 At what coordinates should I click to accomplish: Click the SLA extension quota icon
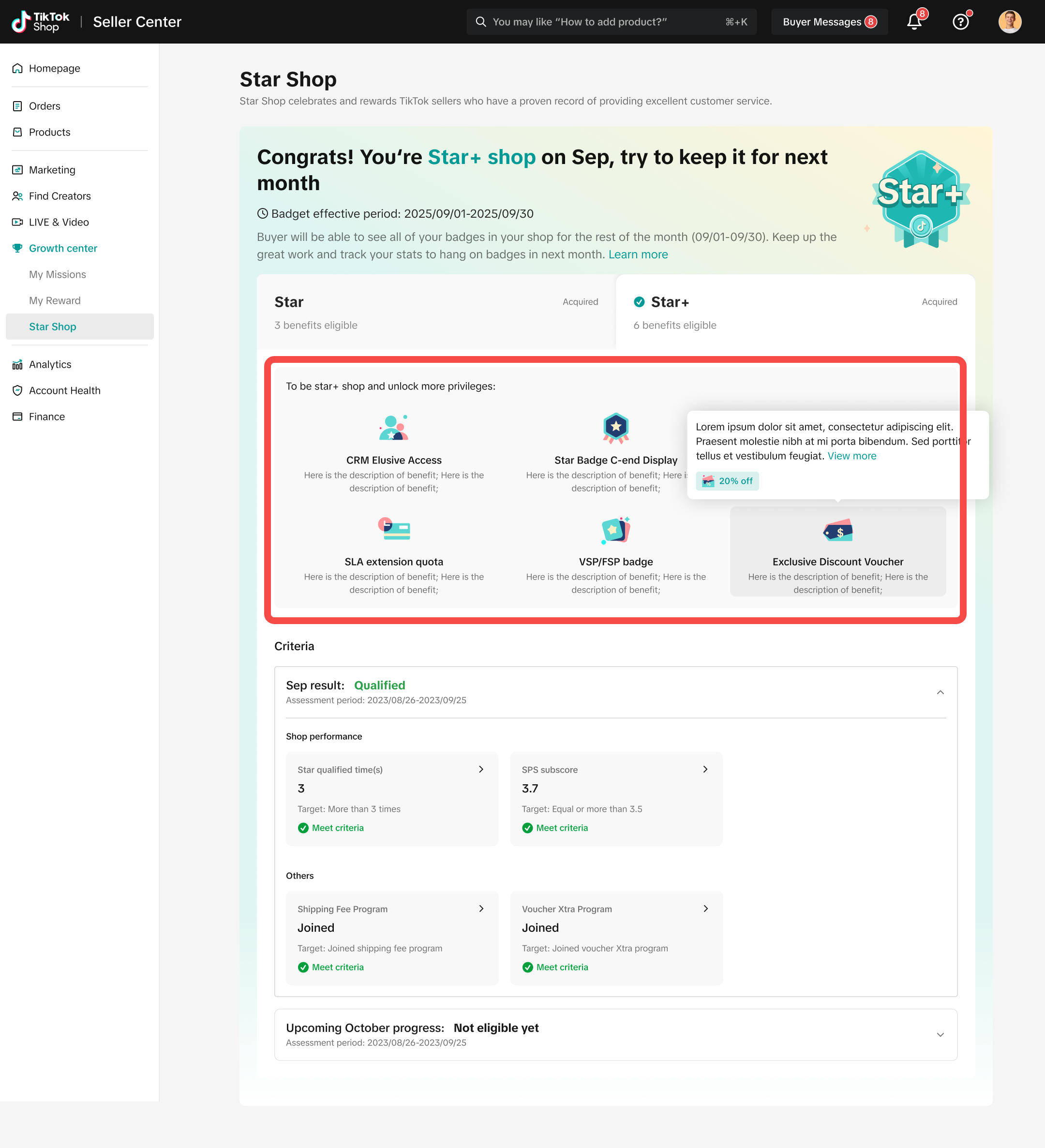393,529
